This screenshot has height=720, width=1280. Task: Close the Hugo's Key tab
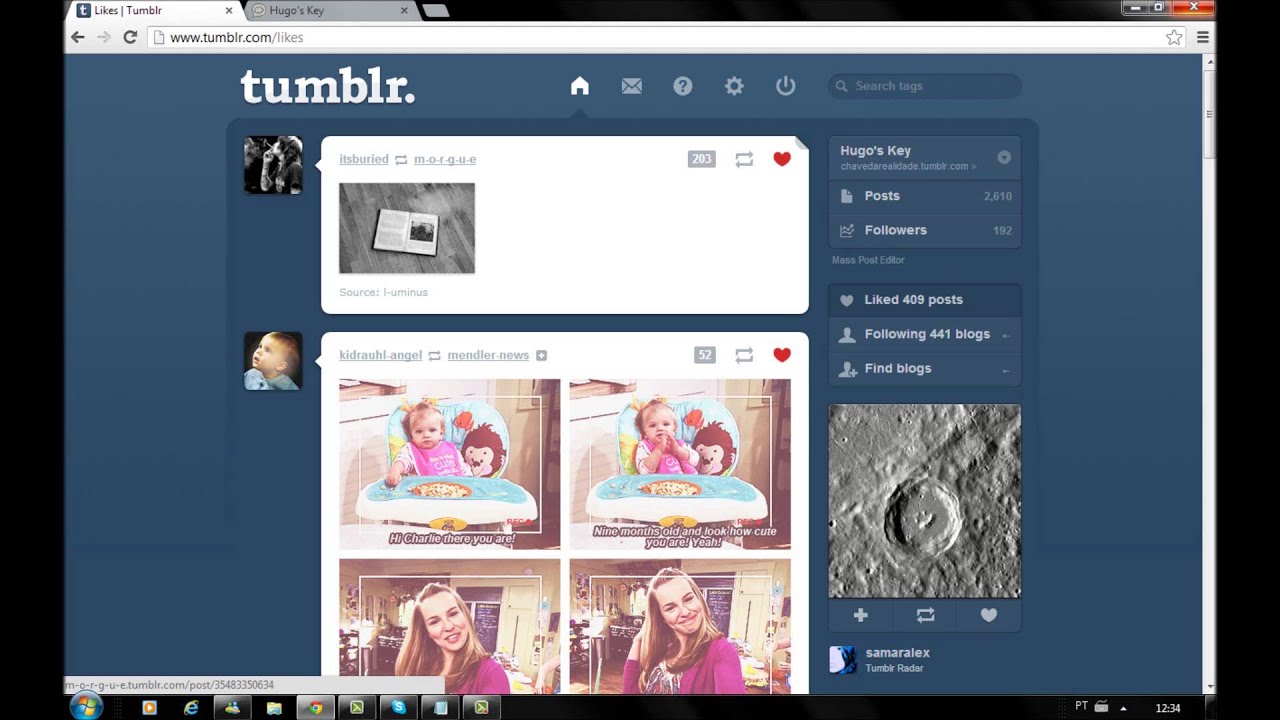(404, 11)
